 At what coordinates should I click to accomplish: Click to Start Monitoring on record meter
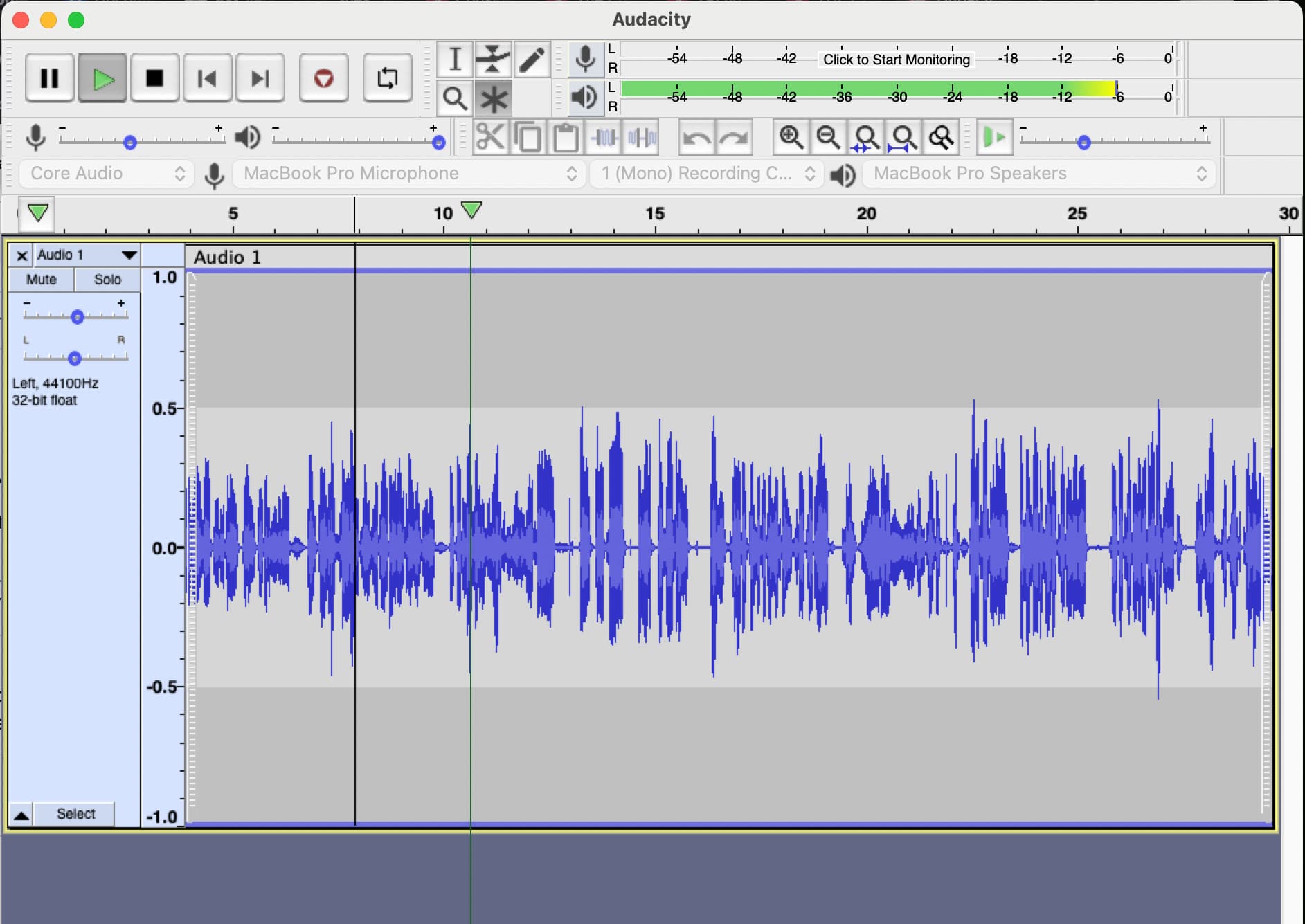[896, 60]
